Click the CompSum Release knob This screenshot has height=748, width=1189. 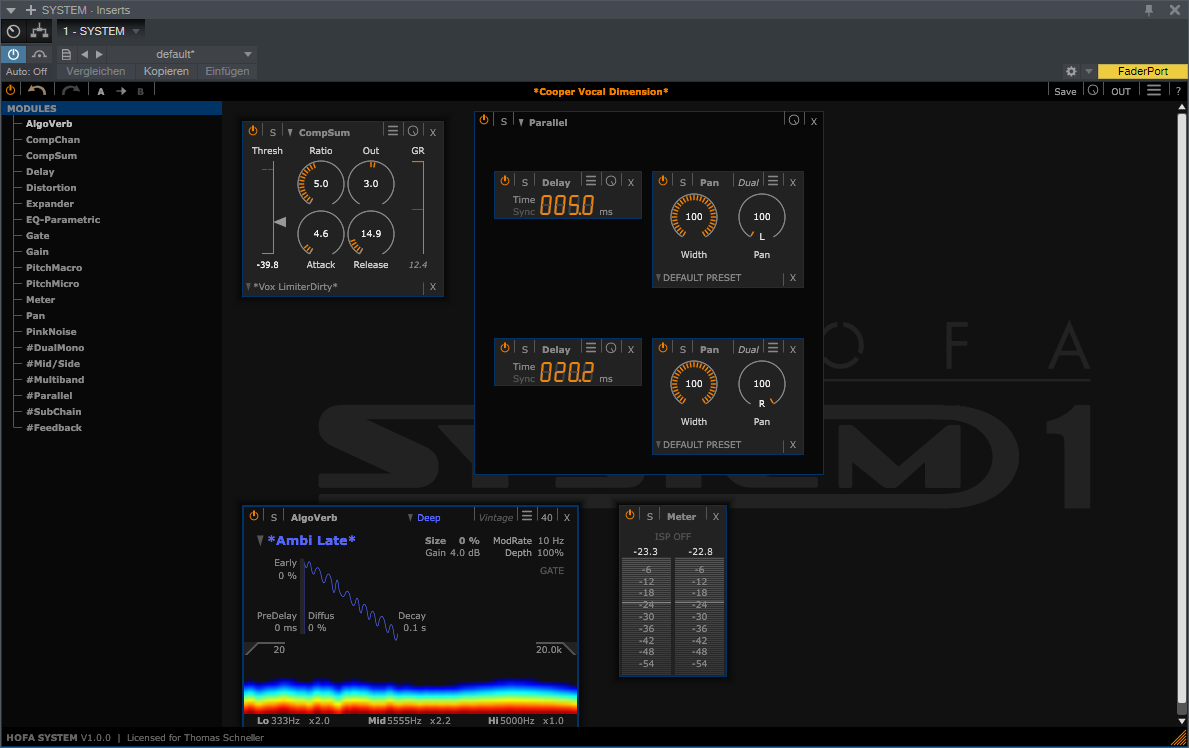(x=371, y=234)
